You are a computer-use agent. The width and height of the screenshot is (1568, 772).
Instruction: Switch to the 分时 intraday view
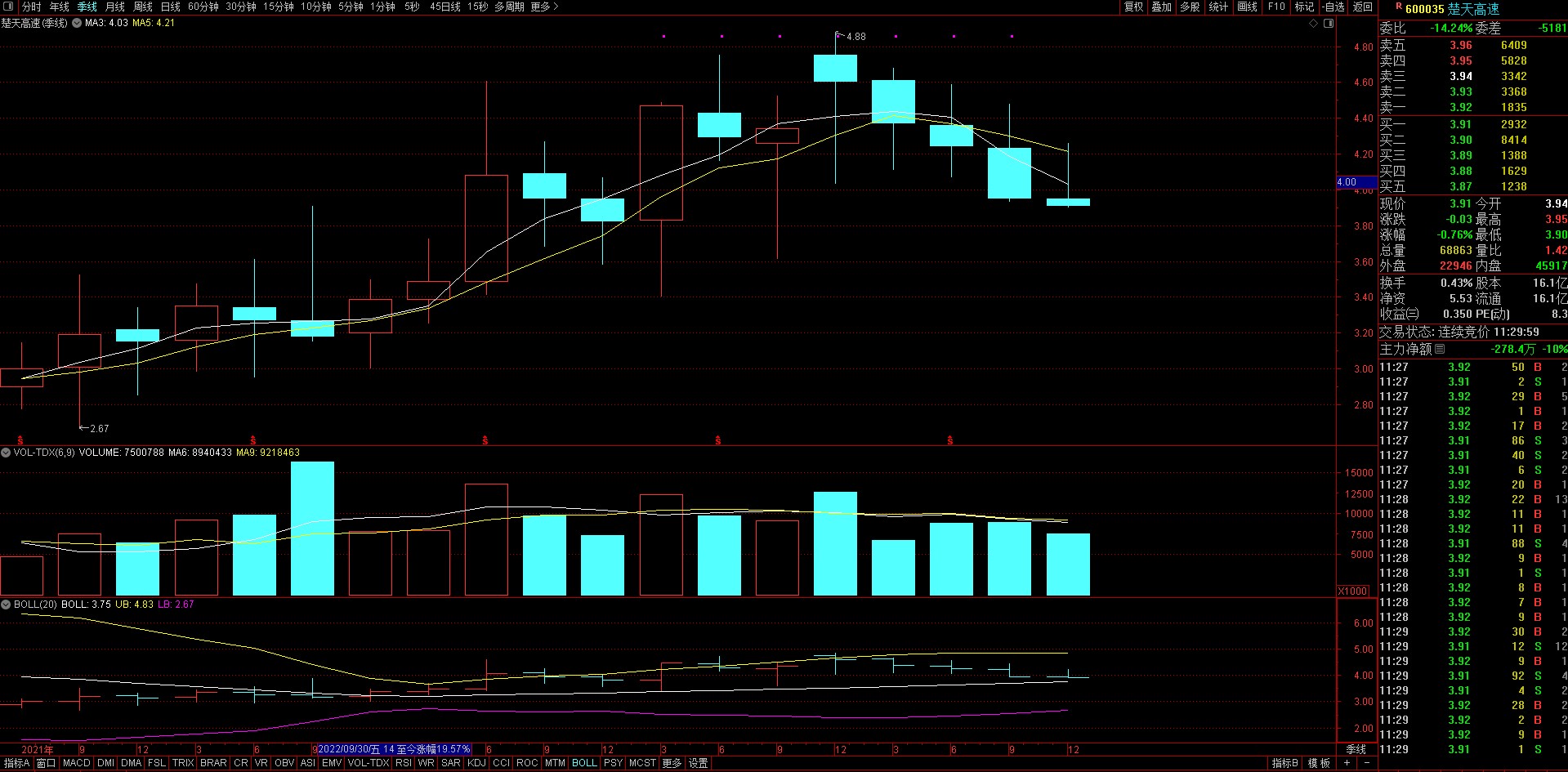(31, 7)
